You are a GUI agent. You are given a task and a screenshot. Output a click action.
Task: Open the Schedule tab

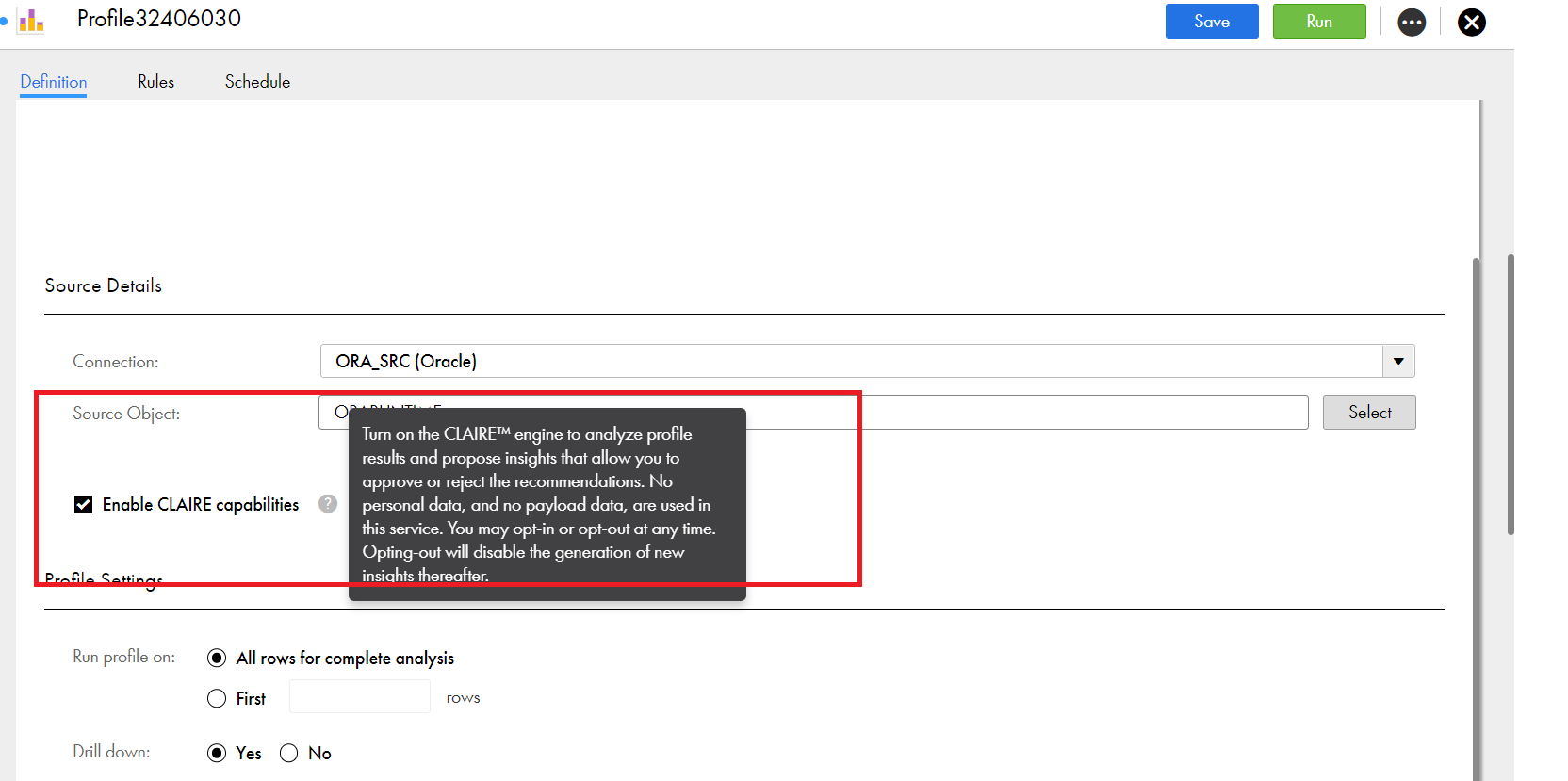pyautogui.click(x=257, y=82)
